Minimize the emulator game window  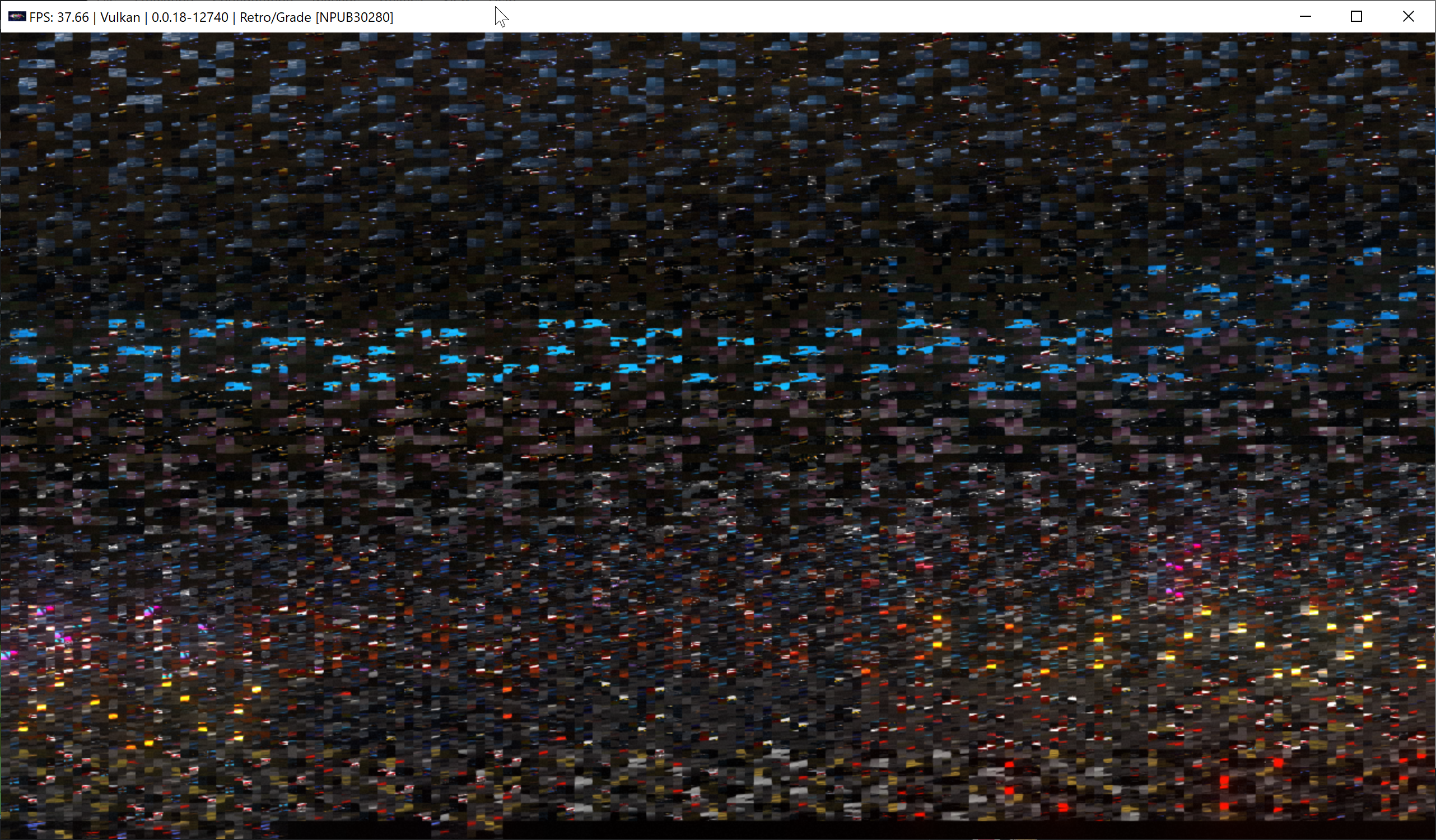(x=1306, y=17)
